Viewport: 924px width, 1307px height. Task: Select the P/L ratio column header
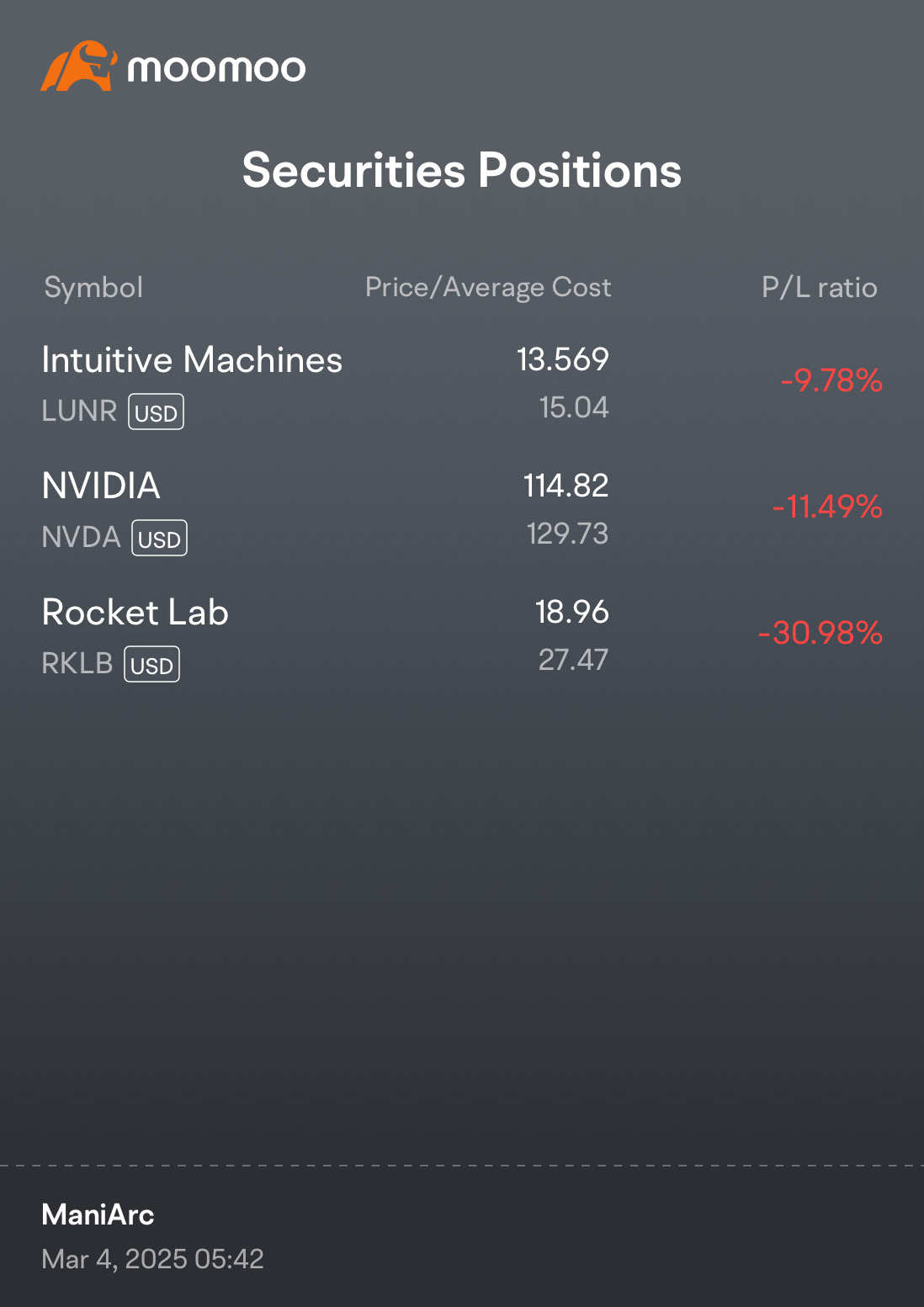tap(820, 287)
